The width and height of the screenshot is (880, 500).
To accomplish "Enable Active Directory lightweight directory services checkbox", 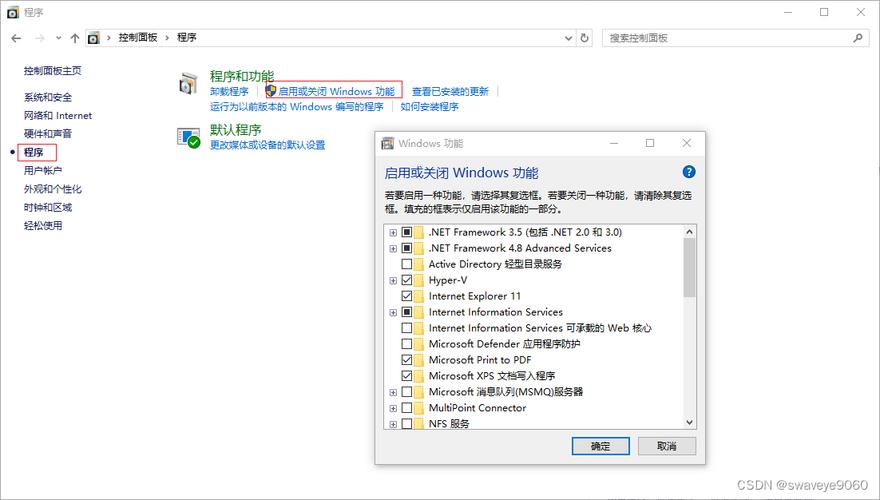I will click(x=406, y=264).
